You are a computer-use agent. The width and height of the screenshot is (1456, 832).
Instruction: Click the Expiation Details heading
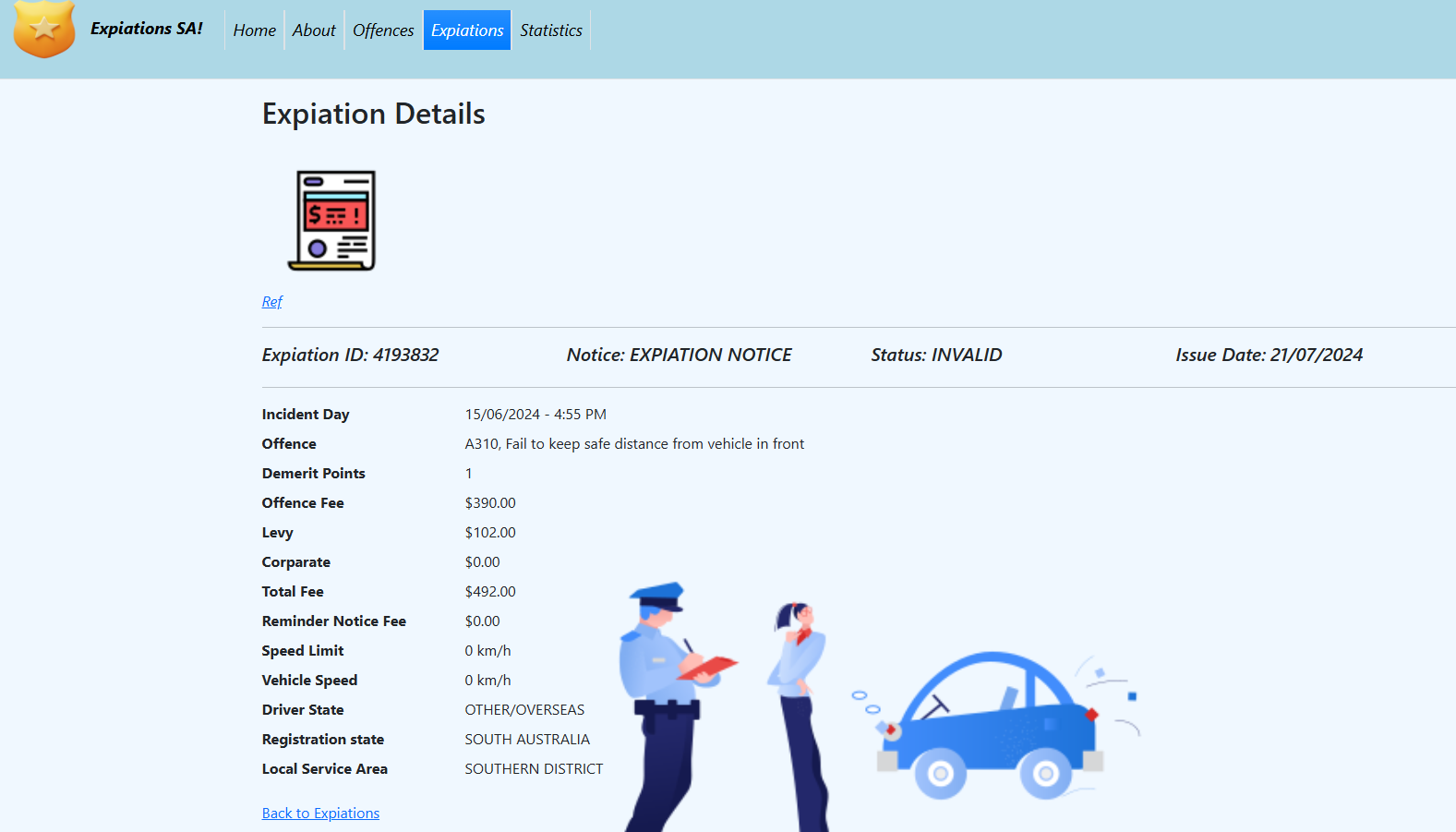pyautogui.click(x=374, y=114)
